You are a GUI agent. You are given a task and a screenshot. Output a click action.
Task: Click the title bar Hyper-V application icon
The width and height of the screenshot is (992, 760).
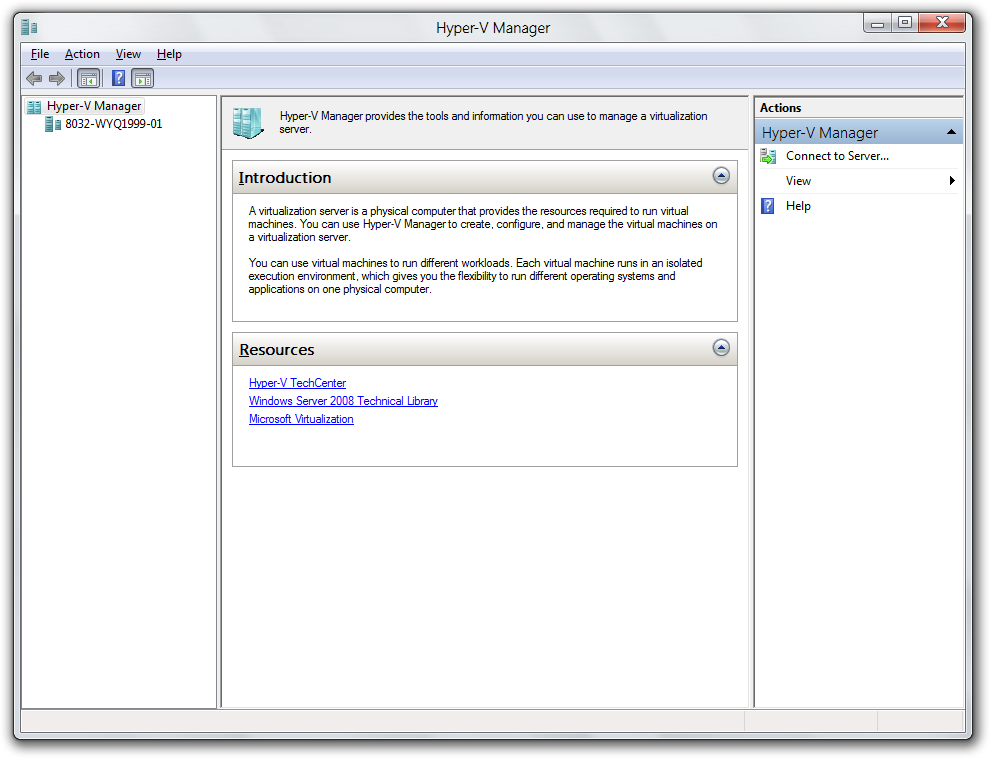[x=29, y=27]
